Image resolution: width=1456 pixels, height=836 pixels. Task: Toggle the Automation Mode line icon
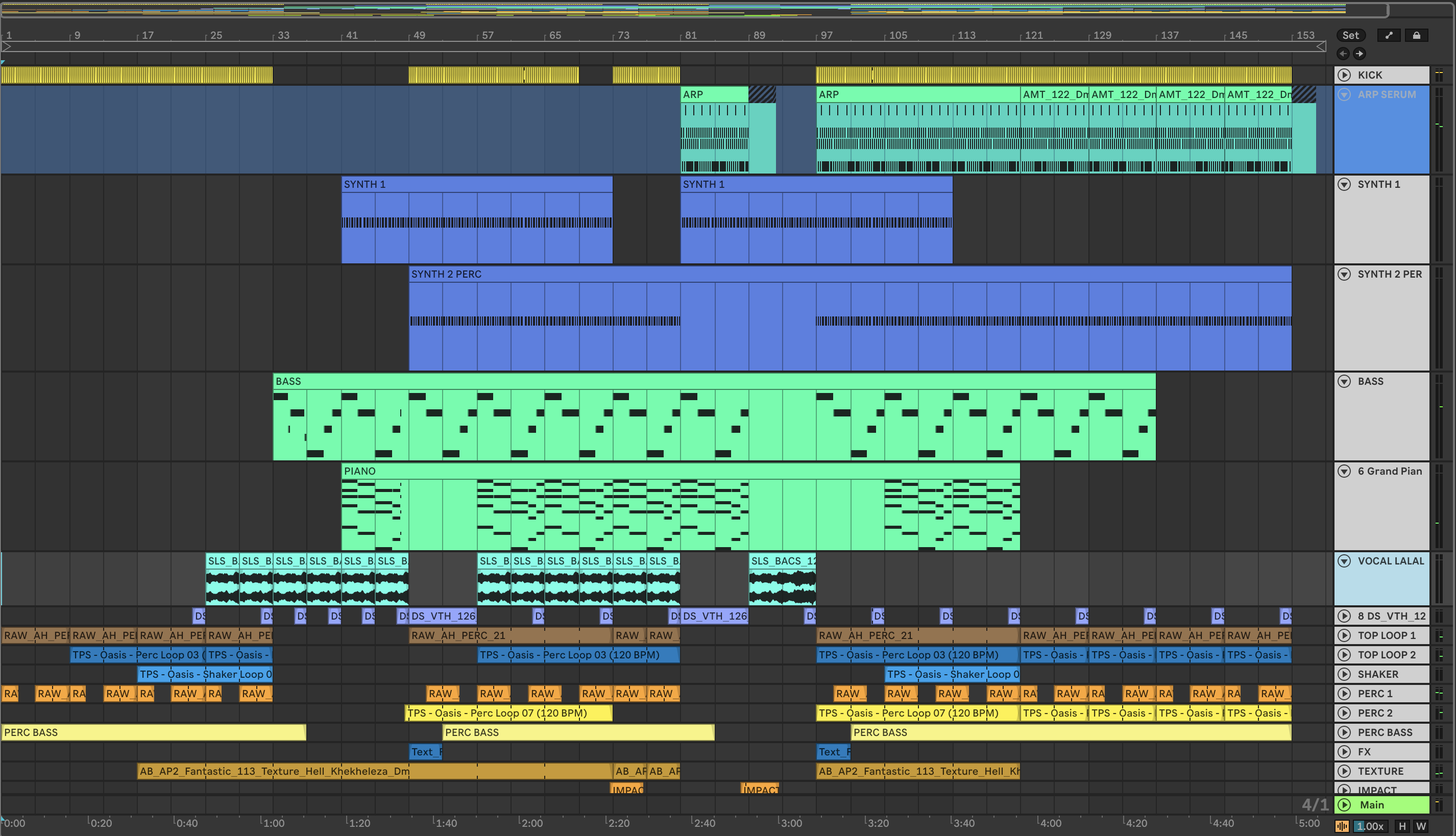[x=1389, y=36]
